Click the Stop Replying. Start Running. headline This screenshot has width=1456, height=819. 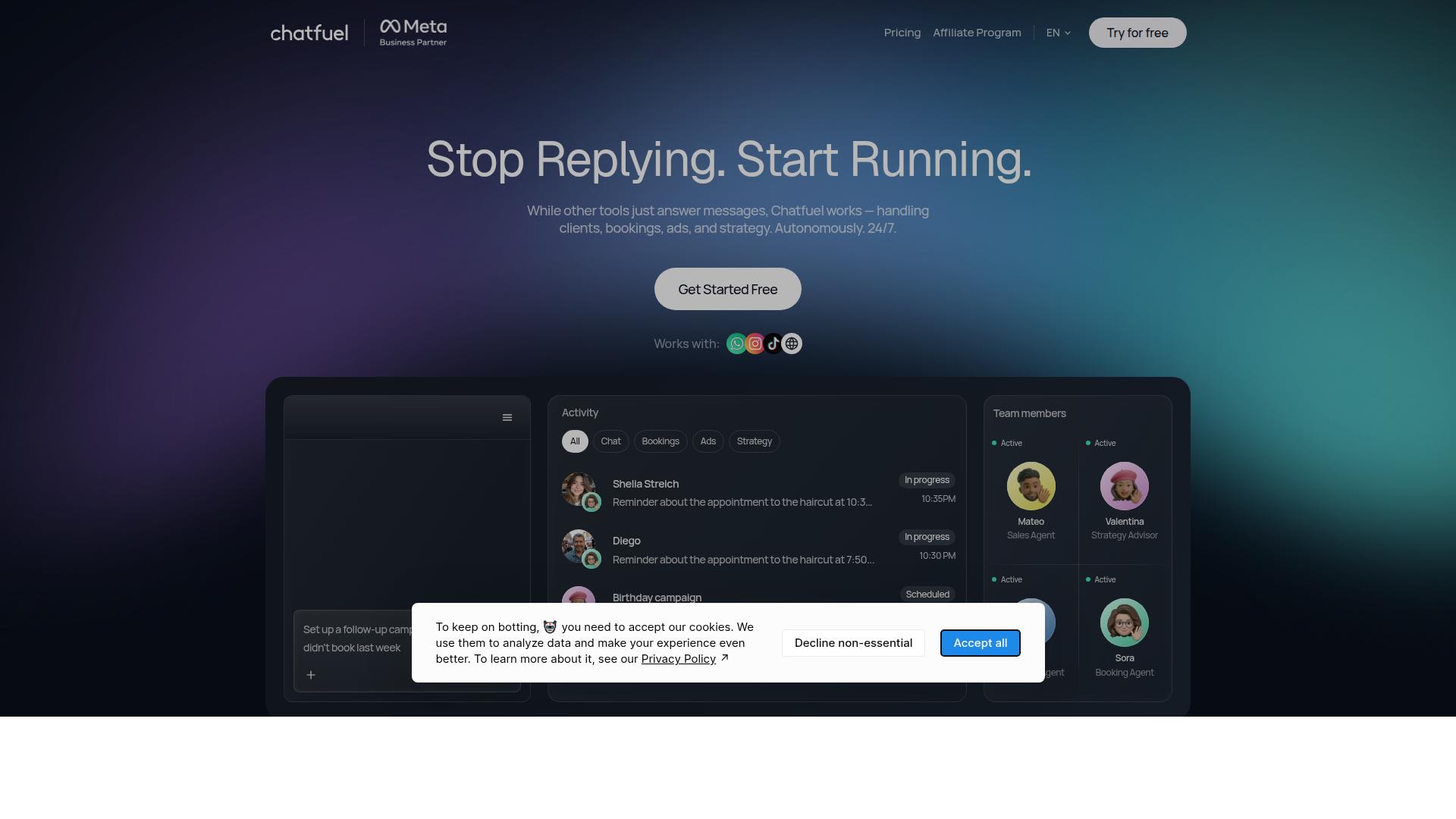(729, 159)
